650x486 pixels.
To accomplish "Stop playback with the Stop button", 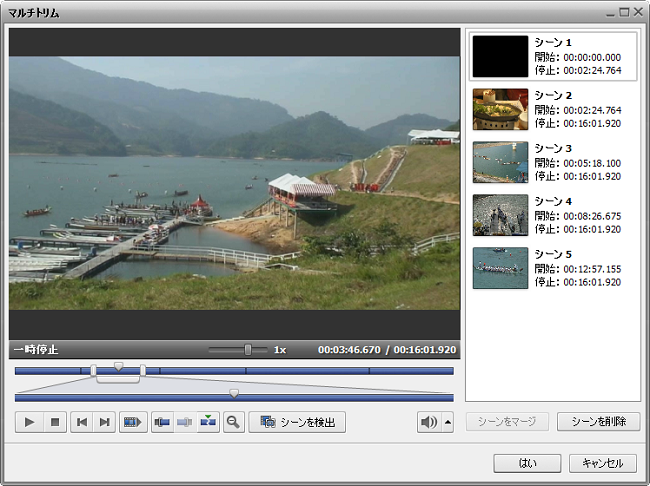I will coord(54,422).
